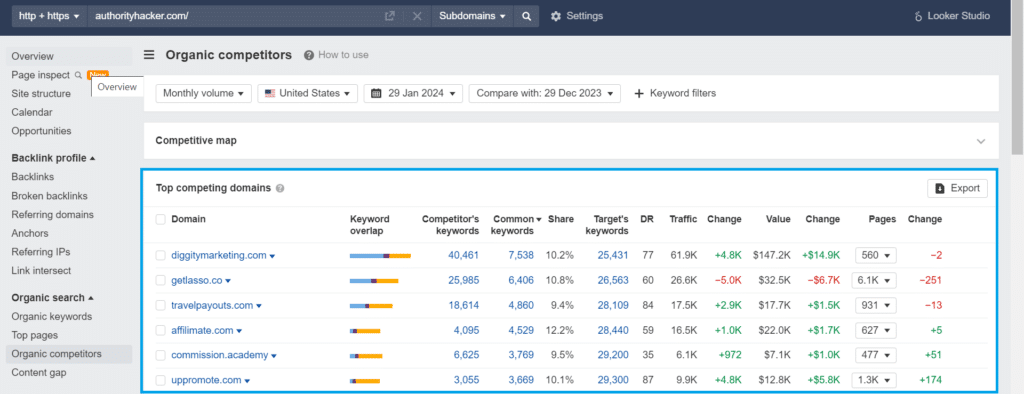Check the affilimate.com row checkbox

(x=161, y=331)
